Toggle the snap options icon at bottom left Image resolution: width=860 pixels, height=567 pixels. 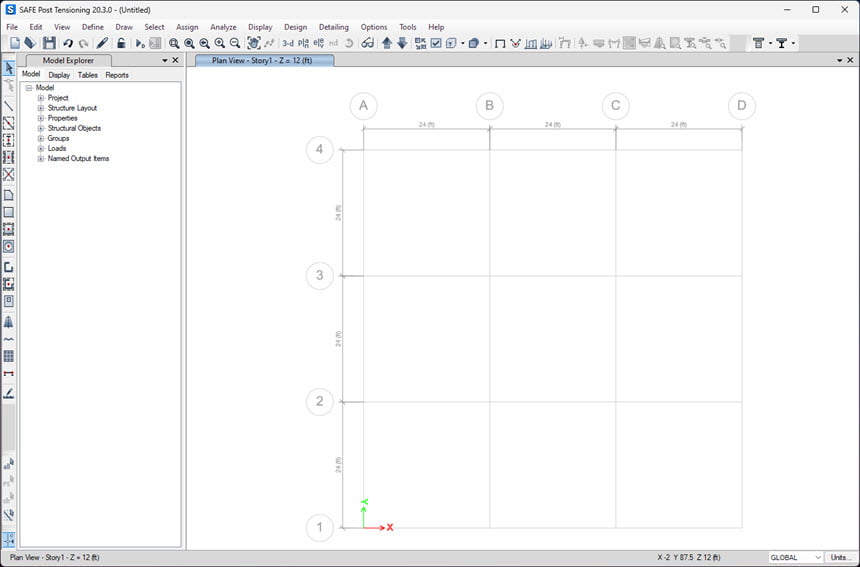[9, 540]
